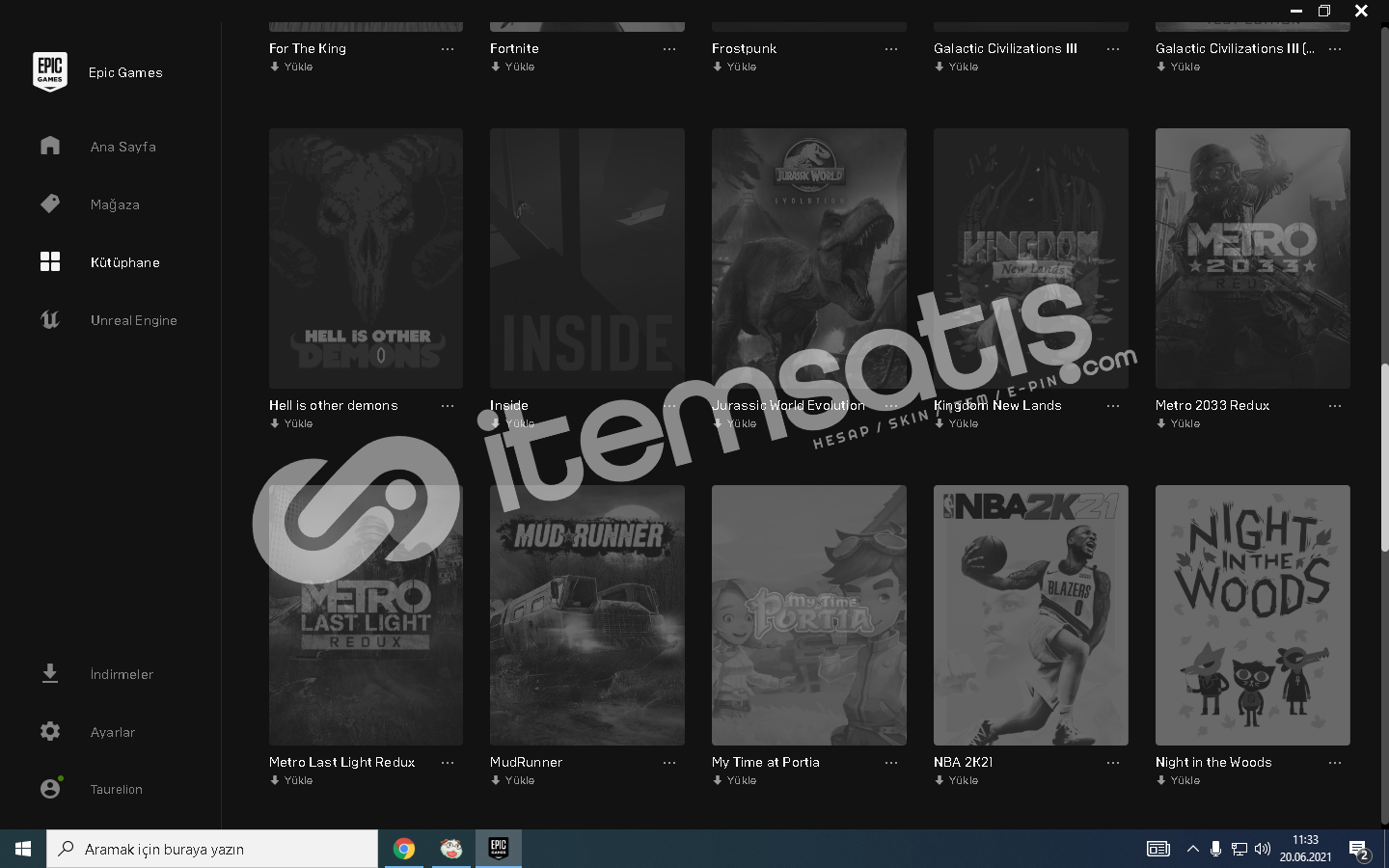Viewport: 1389px width, 868px height.
Task: Open MudRunner cover thumbnail
Action: click(x=587, y=615)
